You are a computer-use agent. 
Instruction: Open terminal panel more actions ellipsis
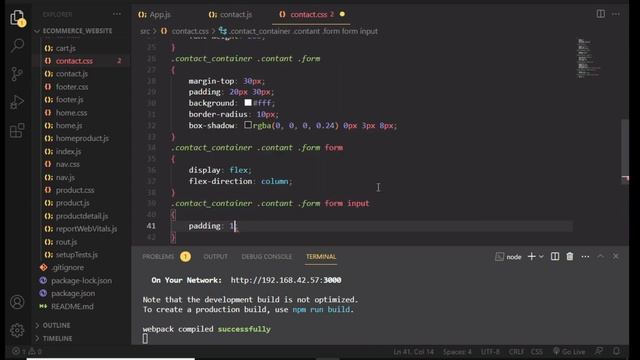coord(585,257)
